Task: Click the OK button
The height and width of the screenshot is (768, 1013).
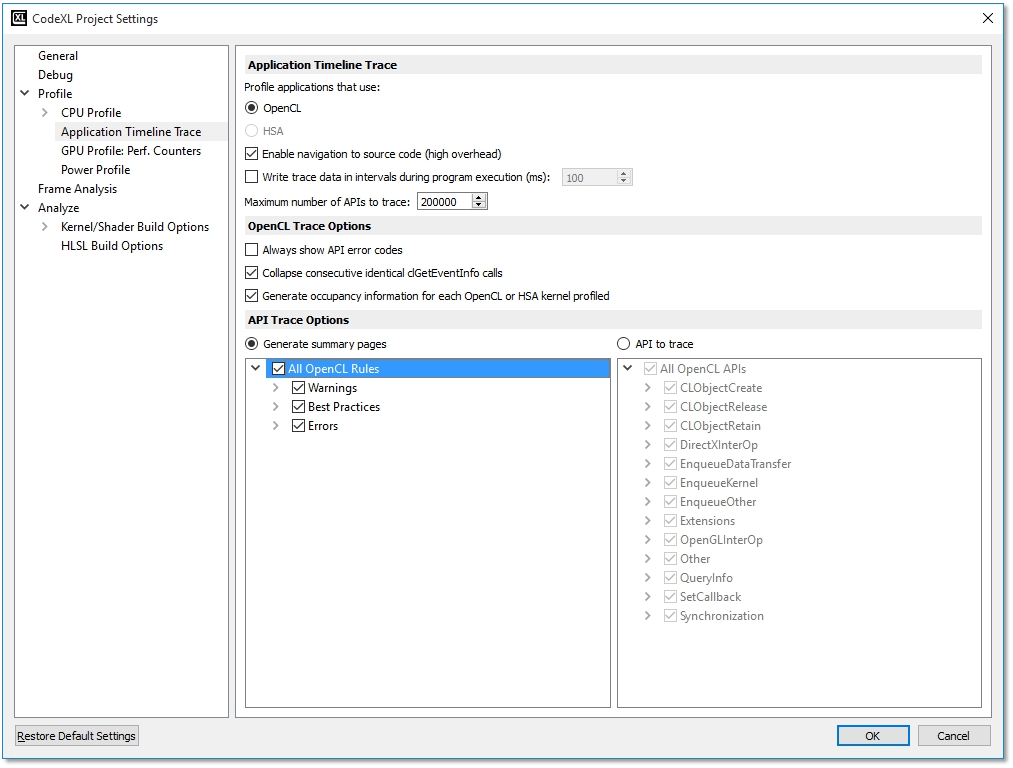Action: click(x=873, y=736)
